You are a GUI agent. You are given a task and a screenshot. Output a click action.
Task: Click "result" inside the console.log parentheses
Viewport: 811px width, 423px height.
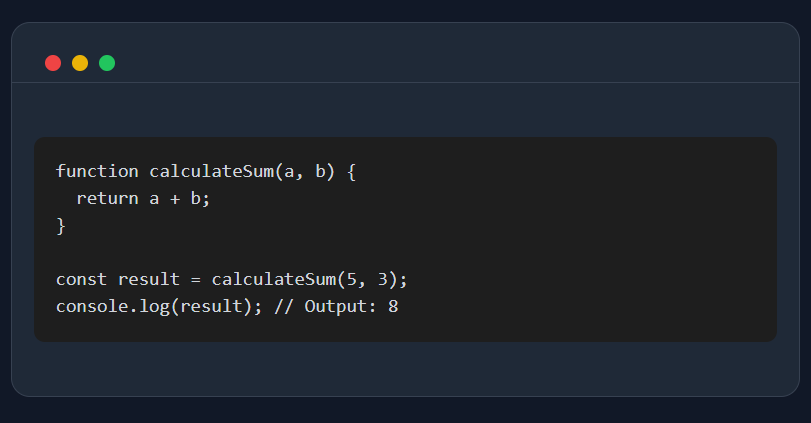pos(206,306)
